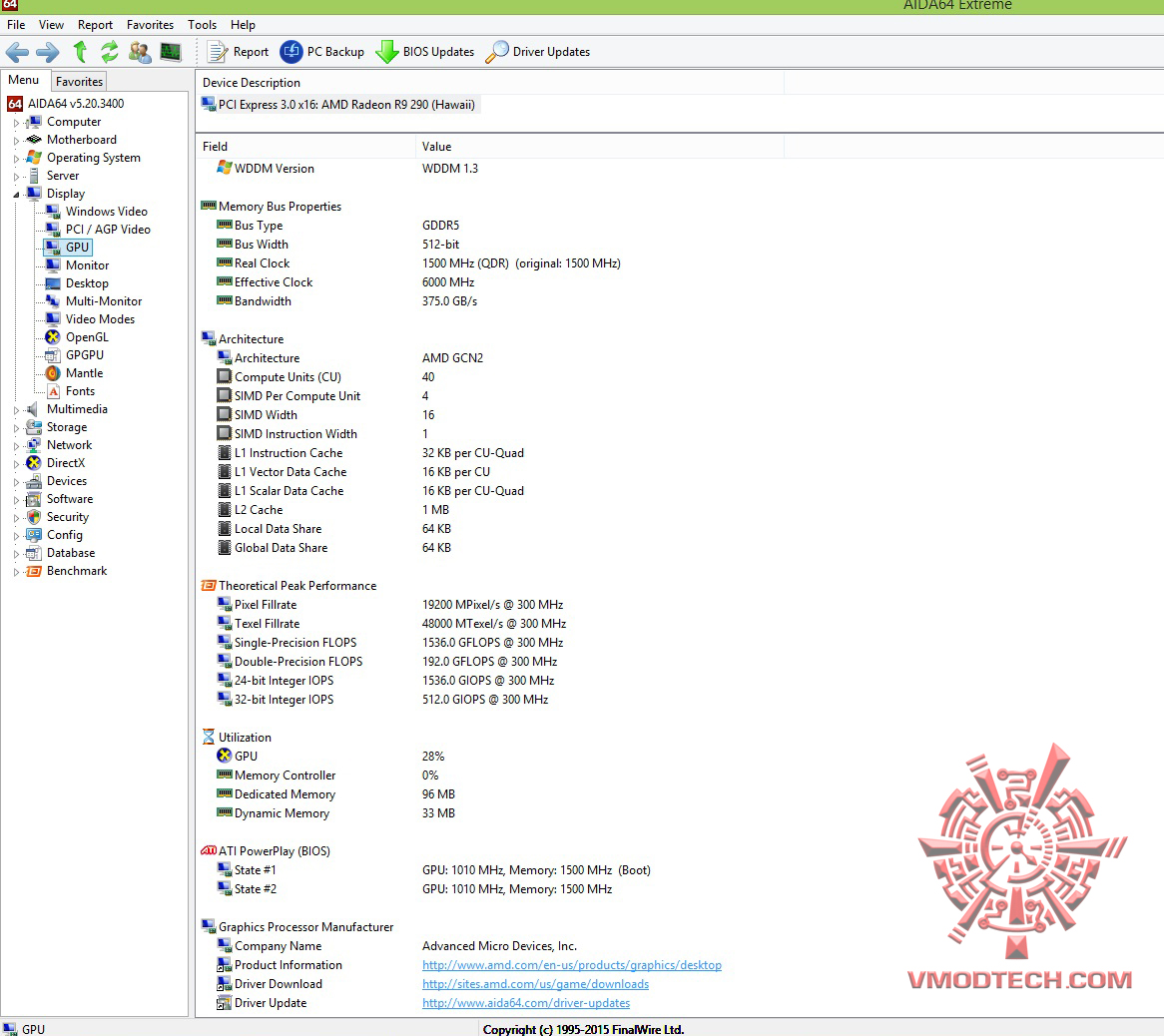Click the Security shield icon

(x=33, y=517)
